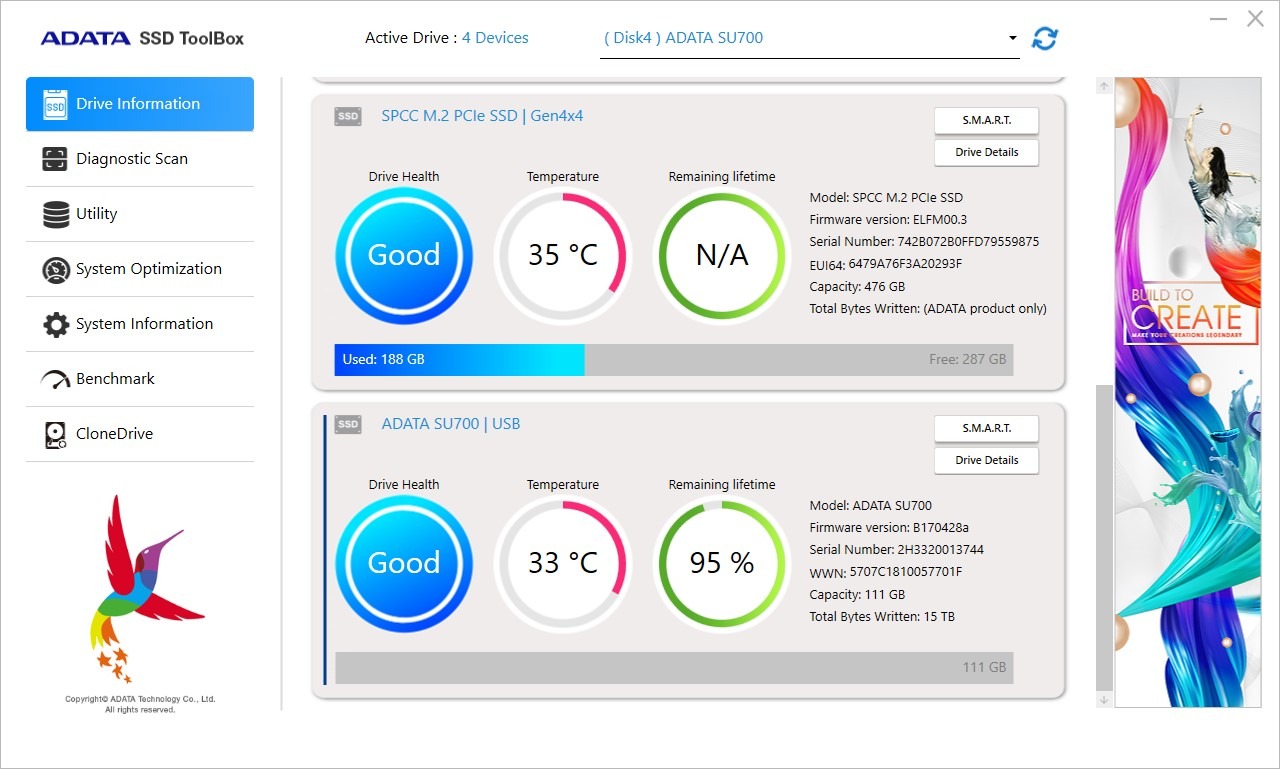The height and width of the screenshot is (769, 1280).
Task: Click Model: SPCC M.2 PCIe SSD text
Action: pos(886,198)
